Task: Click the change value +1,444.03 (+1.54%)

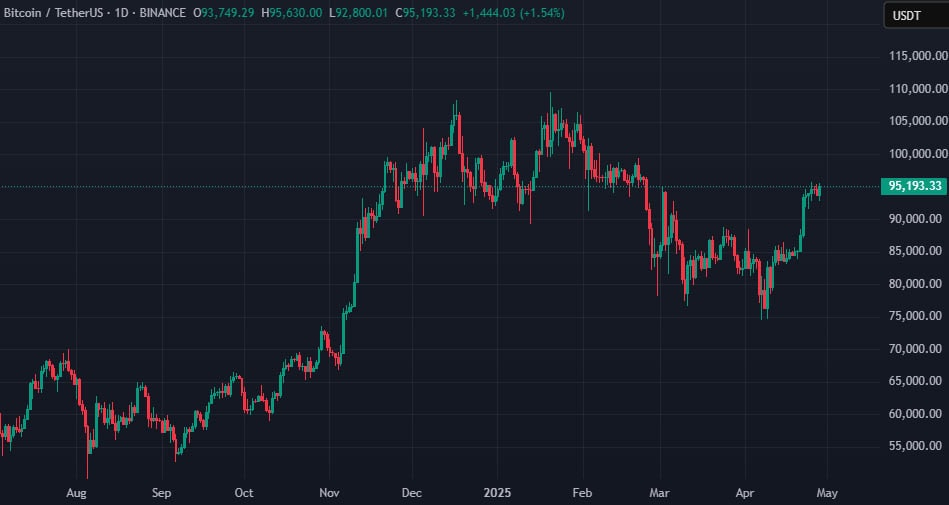Action: 513,13
